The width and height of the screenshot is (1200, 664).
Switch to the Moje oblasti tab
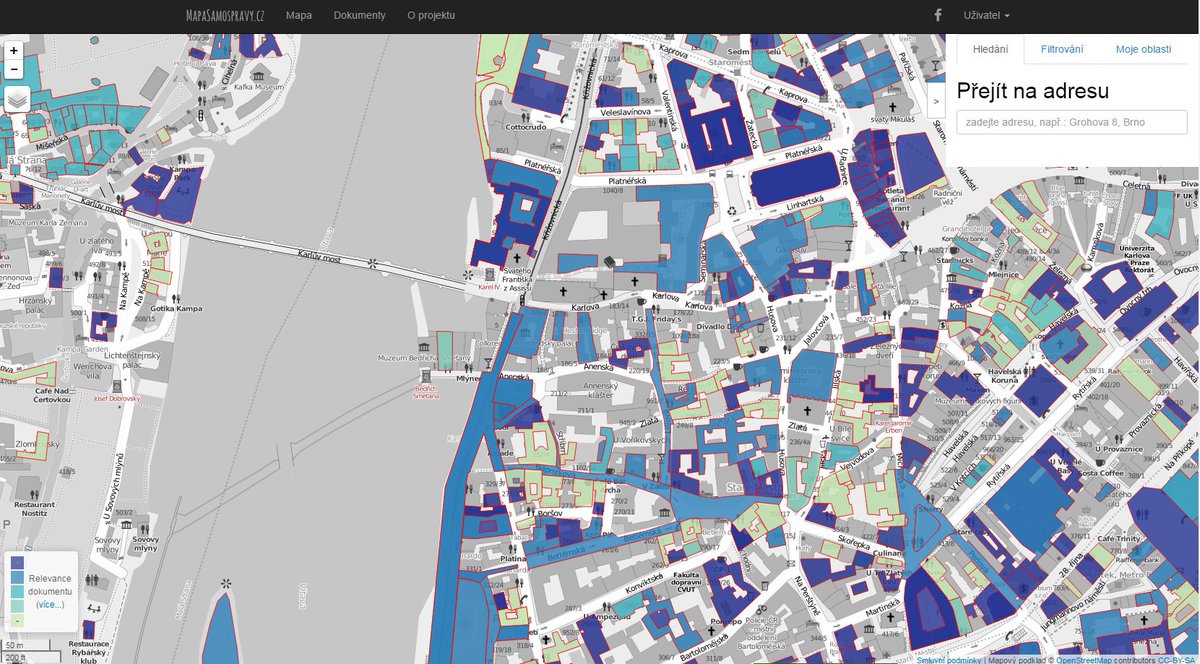[1146, 47]
